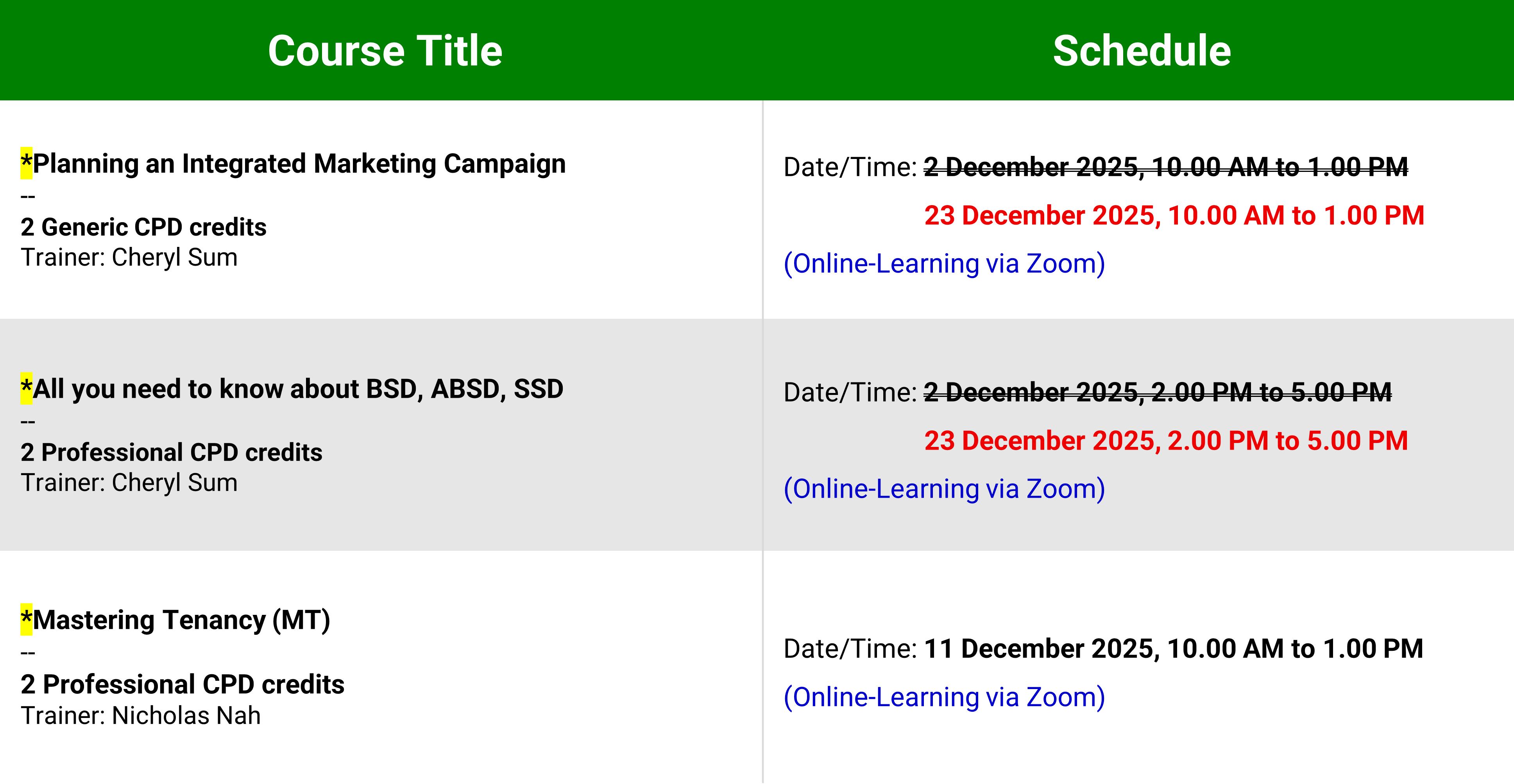Click yellow asterisk before Planning an Integrated Marketing
This screenshot has width=1514, height=784.
tap(27, 163)
